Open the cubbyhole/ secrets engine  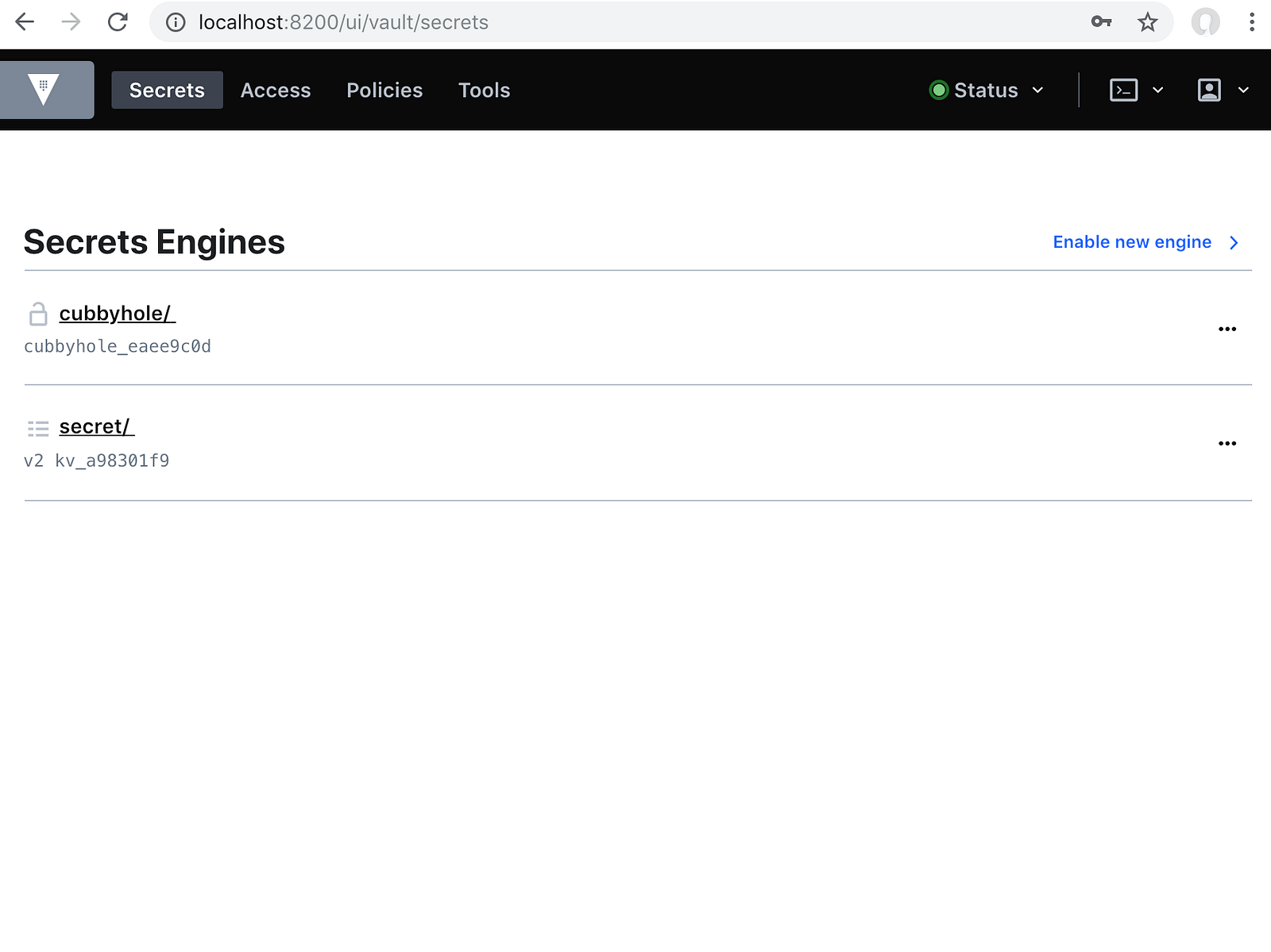pos(116,314)
